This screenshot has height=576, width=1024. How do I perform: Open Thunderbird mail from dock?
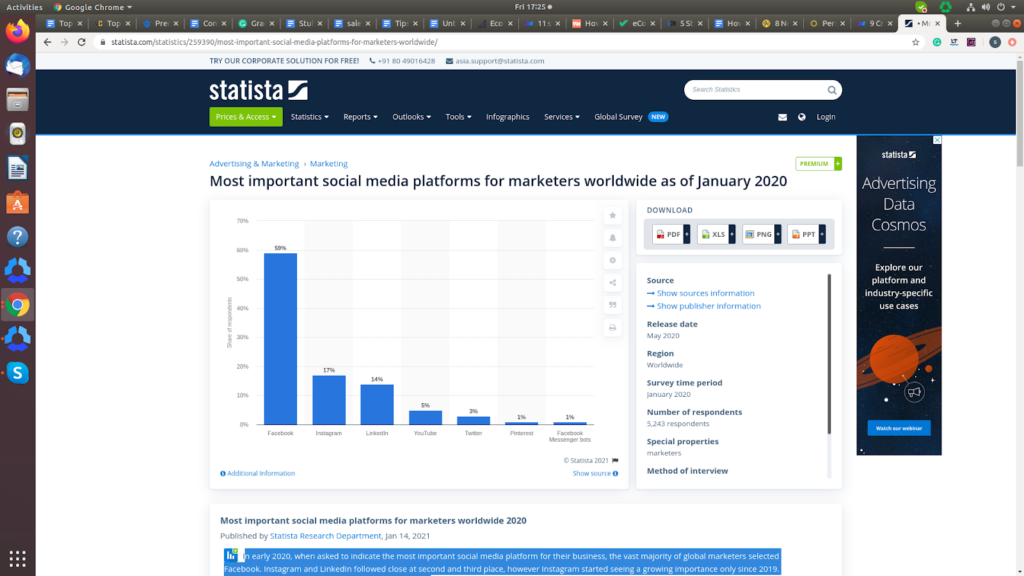[x=18, y=65]
